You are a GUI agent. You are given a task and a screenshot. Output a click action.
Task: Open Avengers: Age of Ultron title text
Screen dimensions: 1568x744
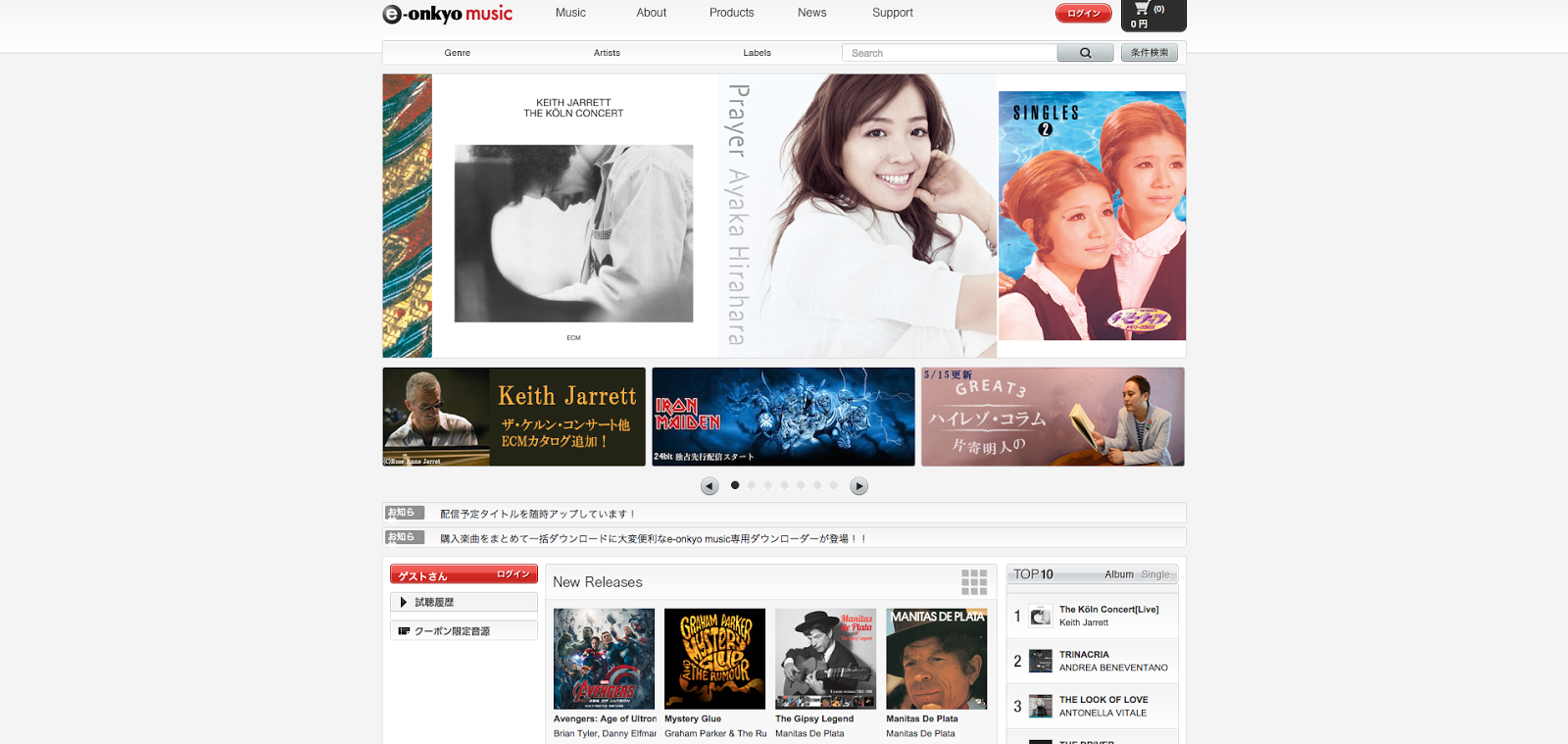(x=605, y=719)
